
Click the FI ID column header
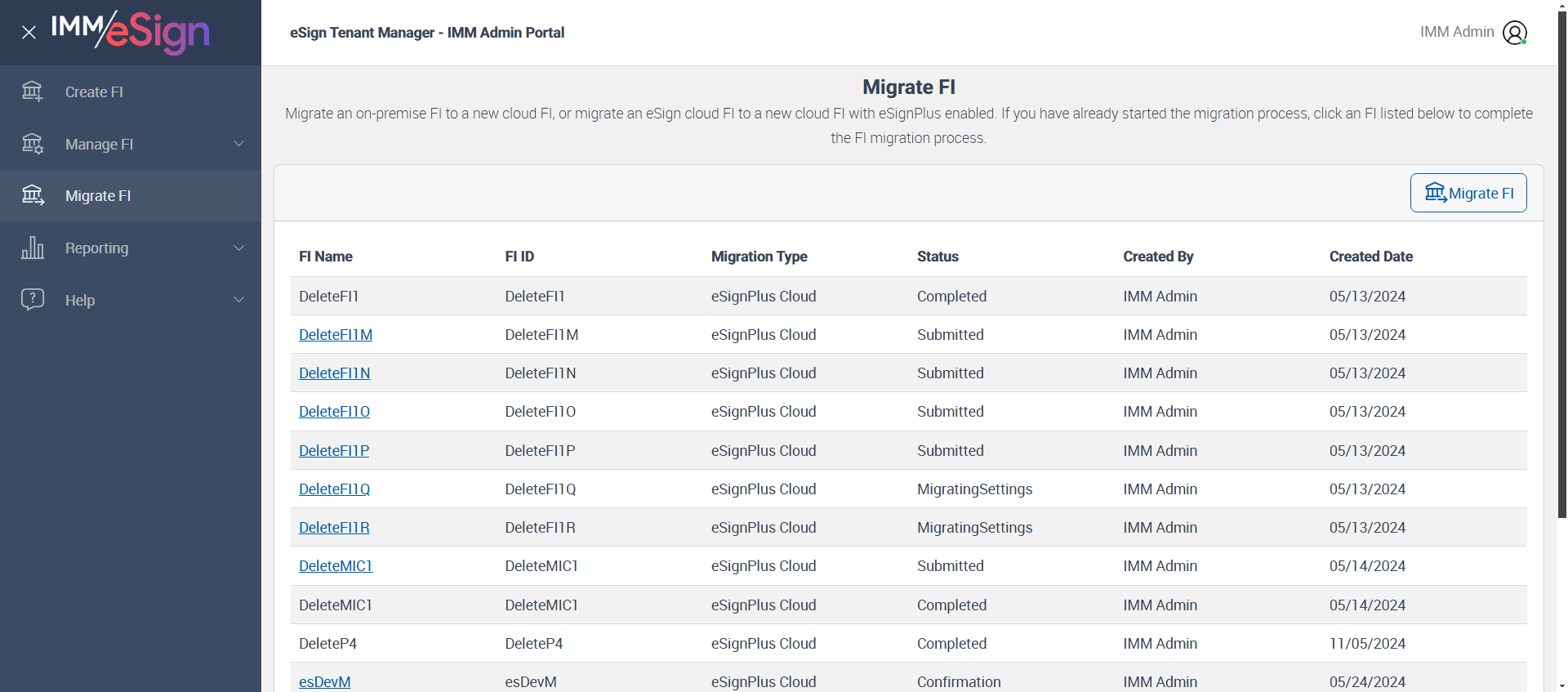coord(519,257)
